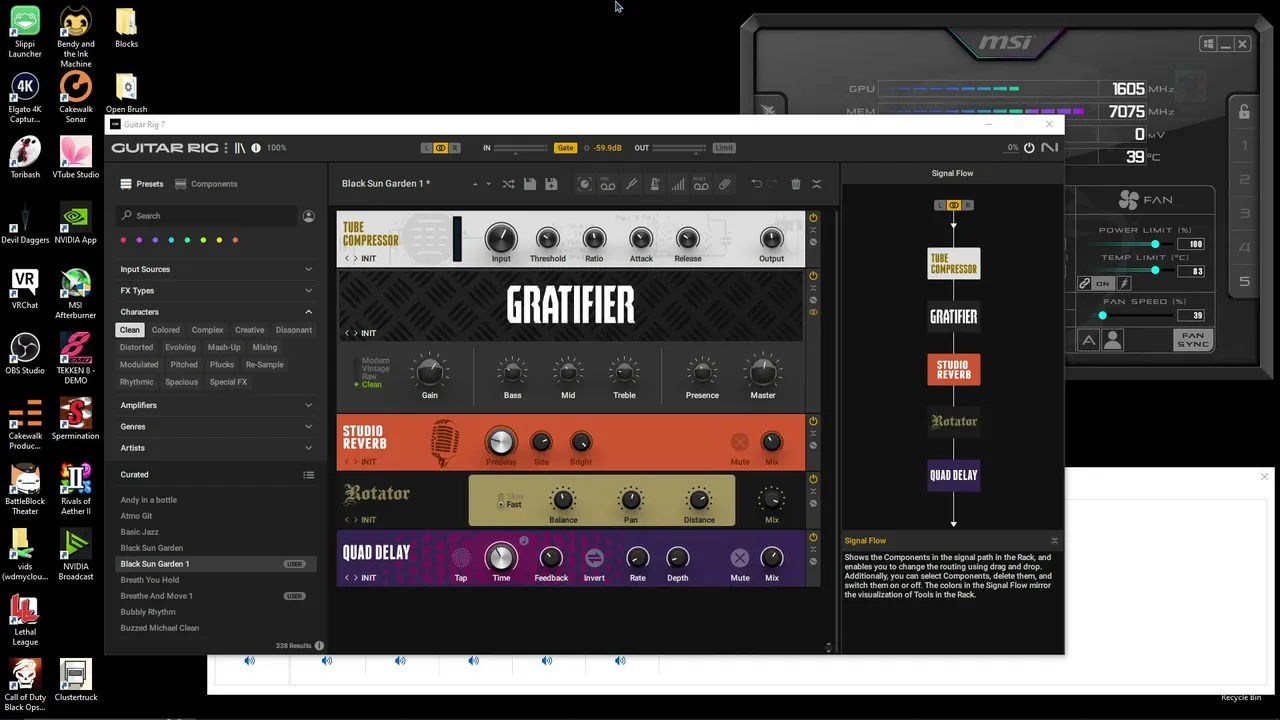This screenshot has width=1280, height=720.
Task: Undo the last change in Guitar Rig
Action: 756,184
